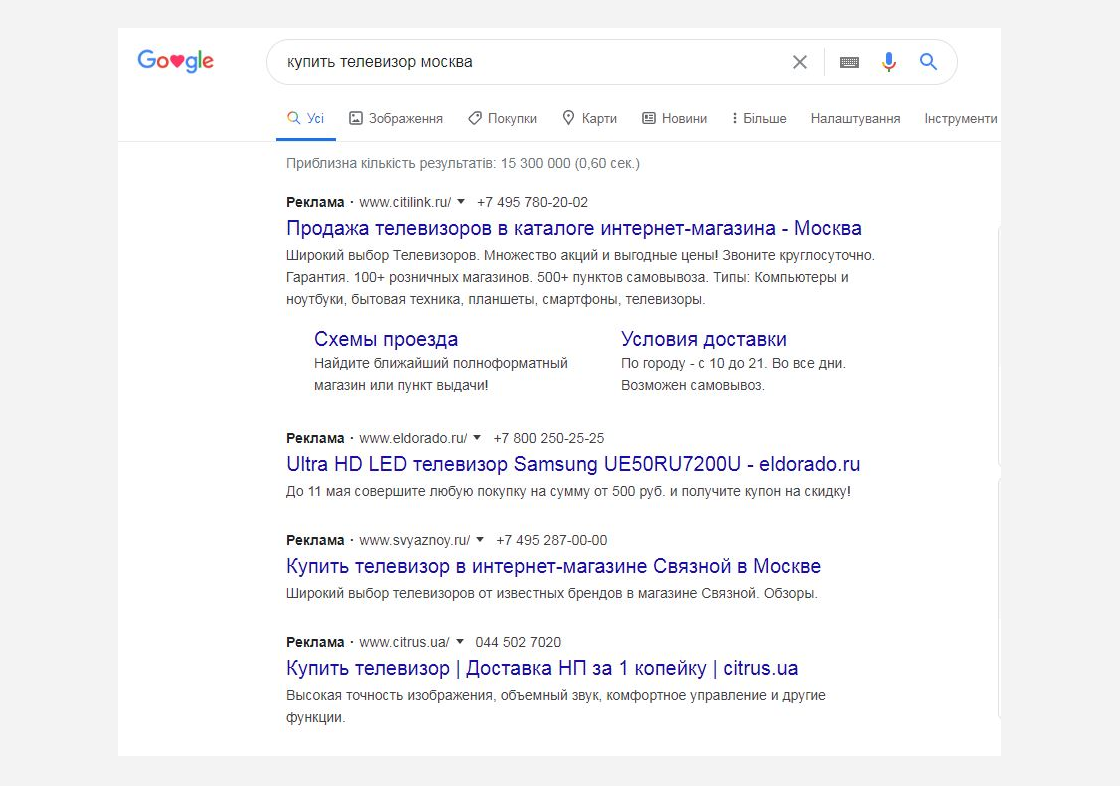Switch to the Карти tab
The width and height of the screenshot is (1120, 786).
click(589, 119)
